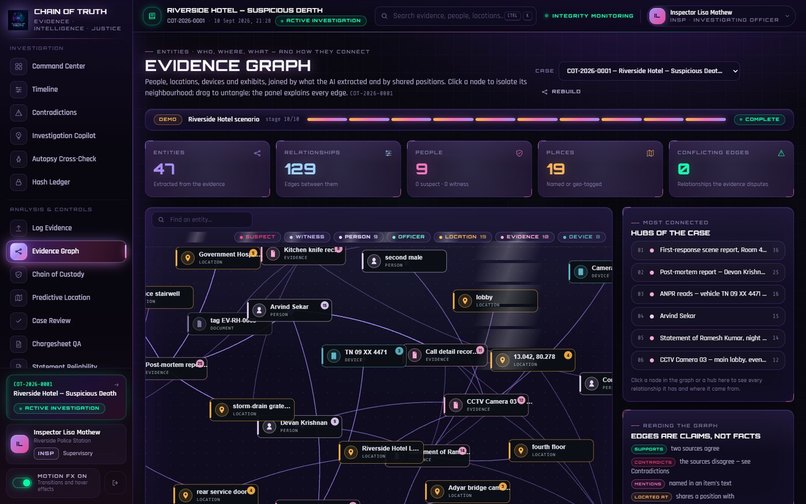The width and height of the screenshot is (806, 504).
Task: Focus the search evidence, people, locations field
Action: coord(455,16)
